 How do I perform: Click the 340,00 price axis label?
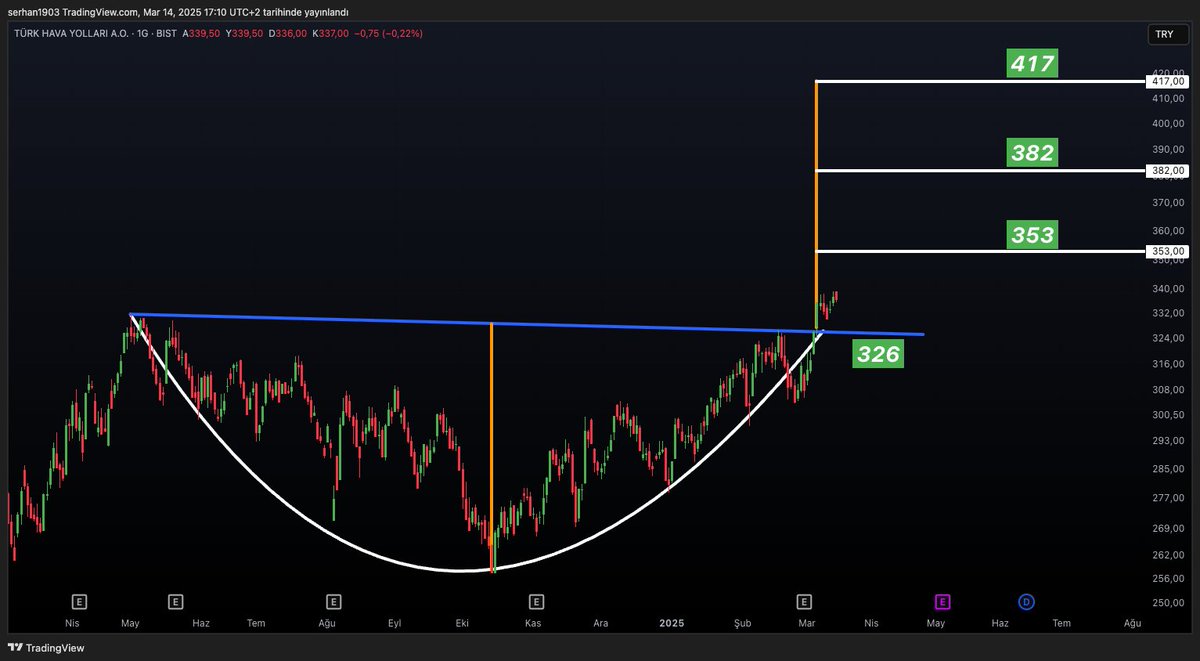coord(1168,289)
